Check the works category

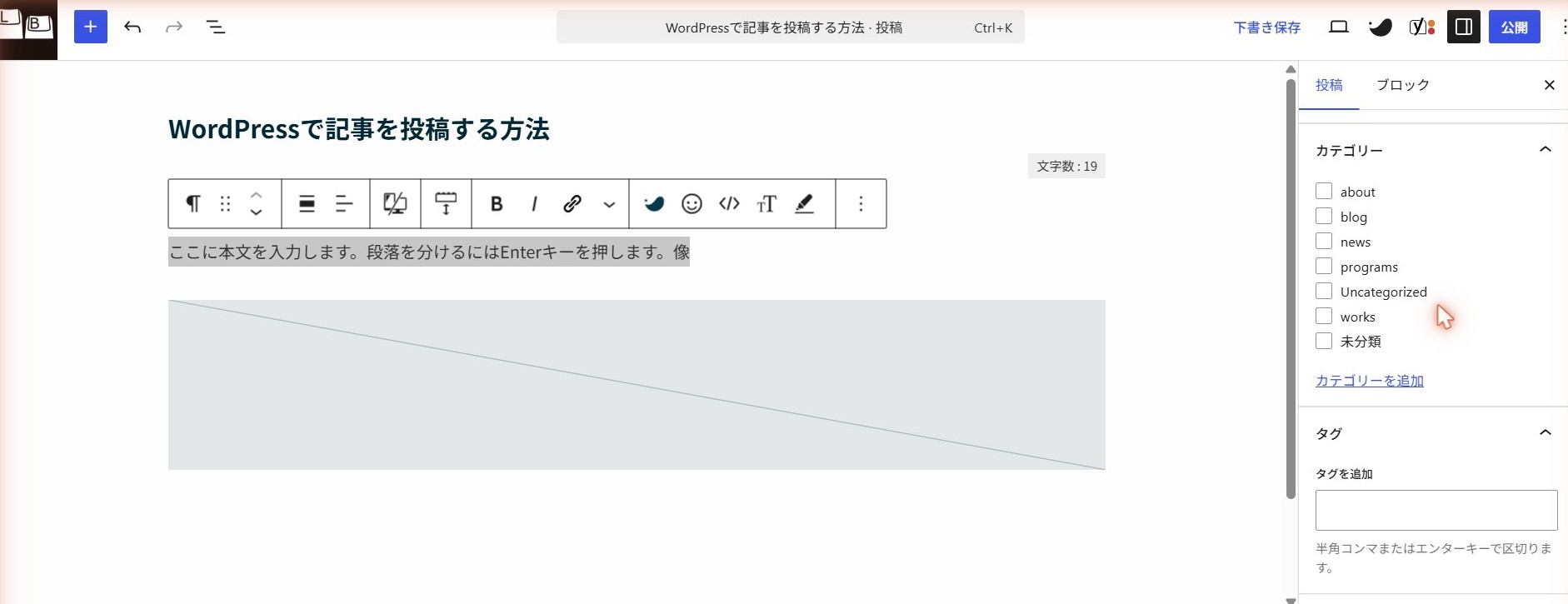coord(1324,316)
